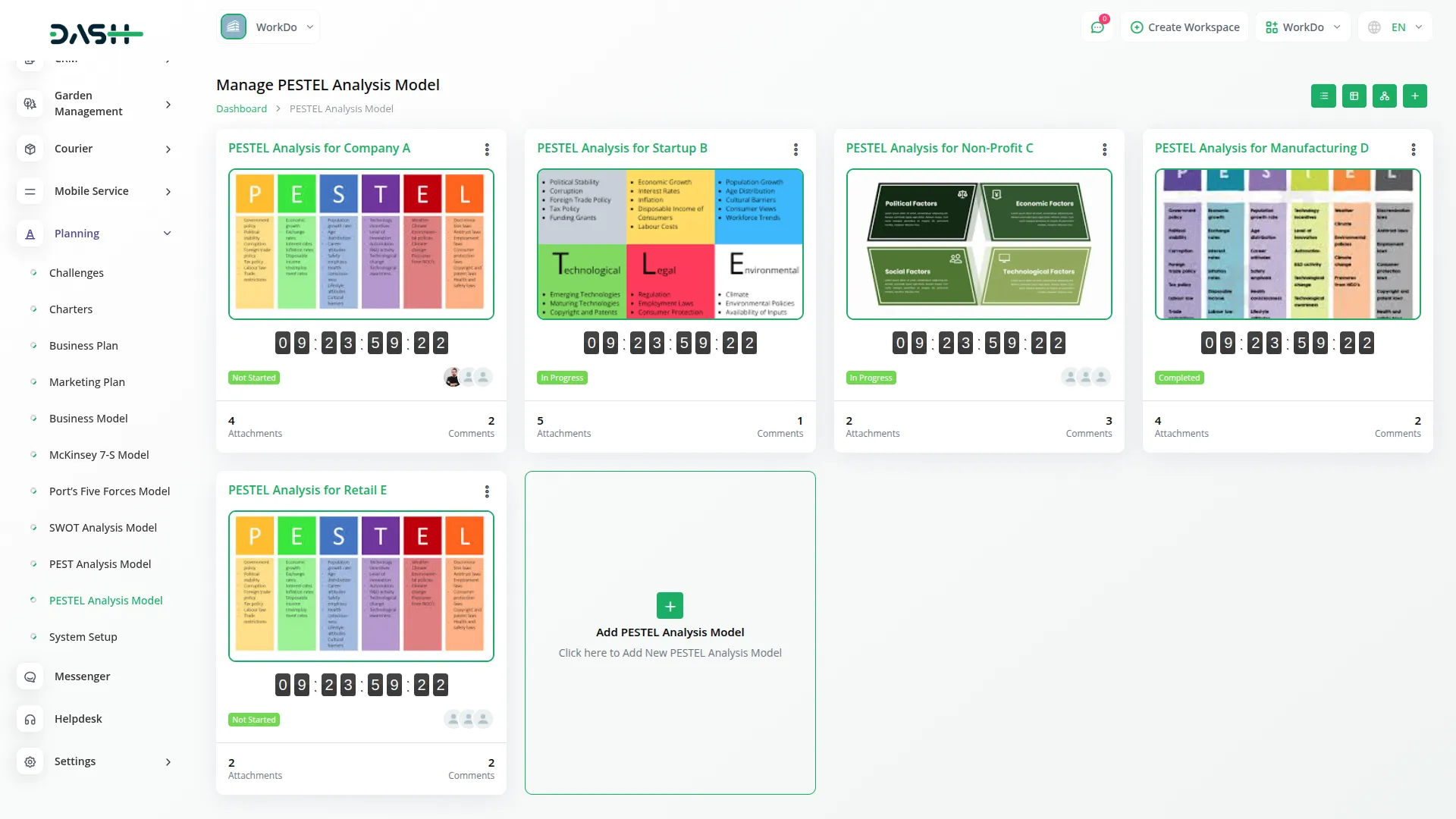The image size is (1456, 819).
Task: Follow the Dashboard breadcrumb link
Action: [241, 109]
